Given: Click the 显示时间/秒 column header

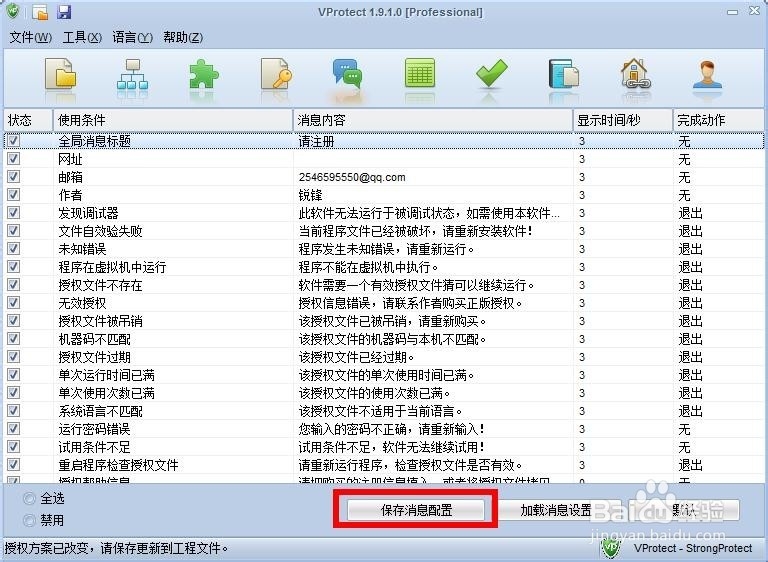Looking at the screenshot, I should pos(623,120).
